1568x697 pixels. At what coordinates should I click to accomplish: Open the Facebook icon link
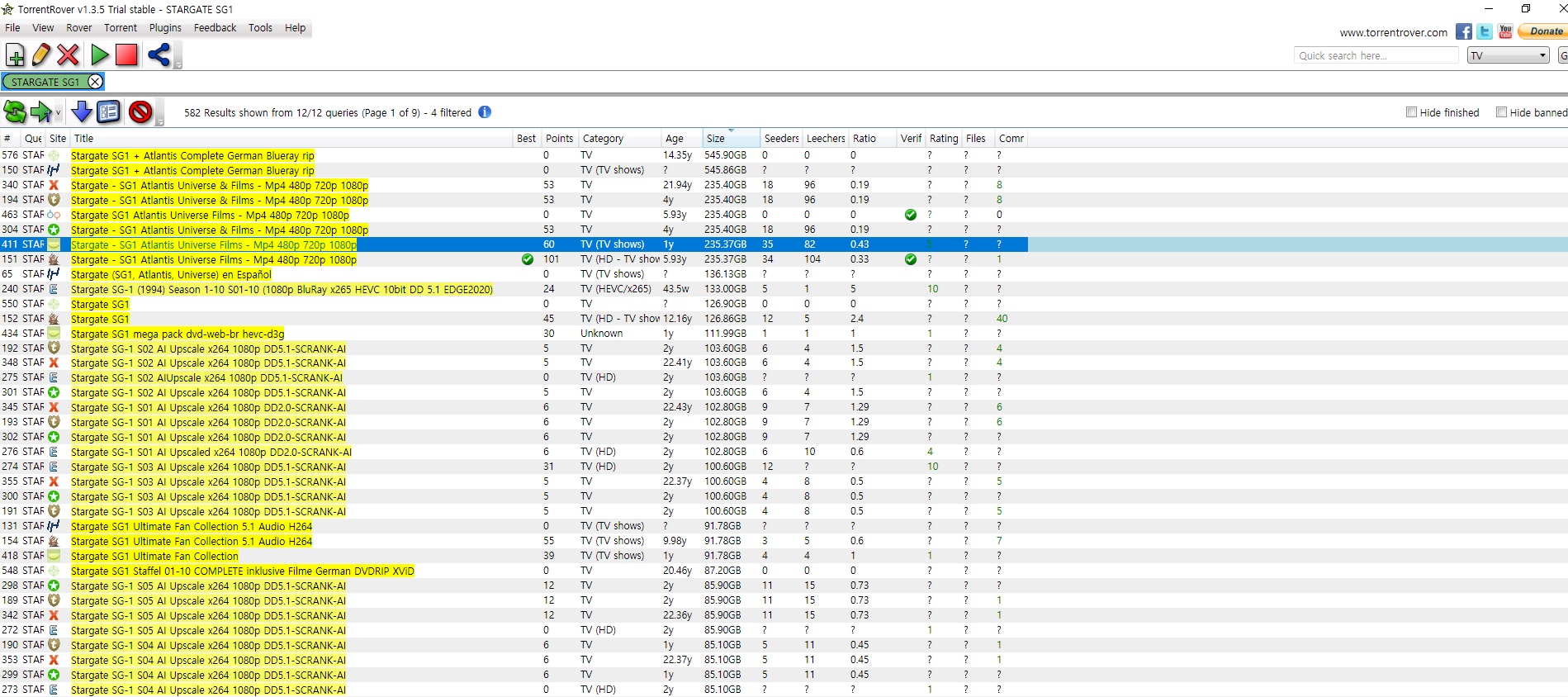coord(1464,31)
